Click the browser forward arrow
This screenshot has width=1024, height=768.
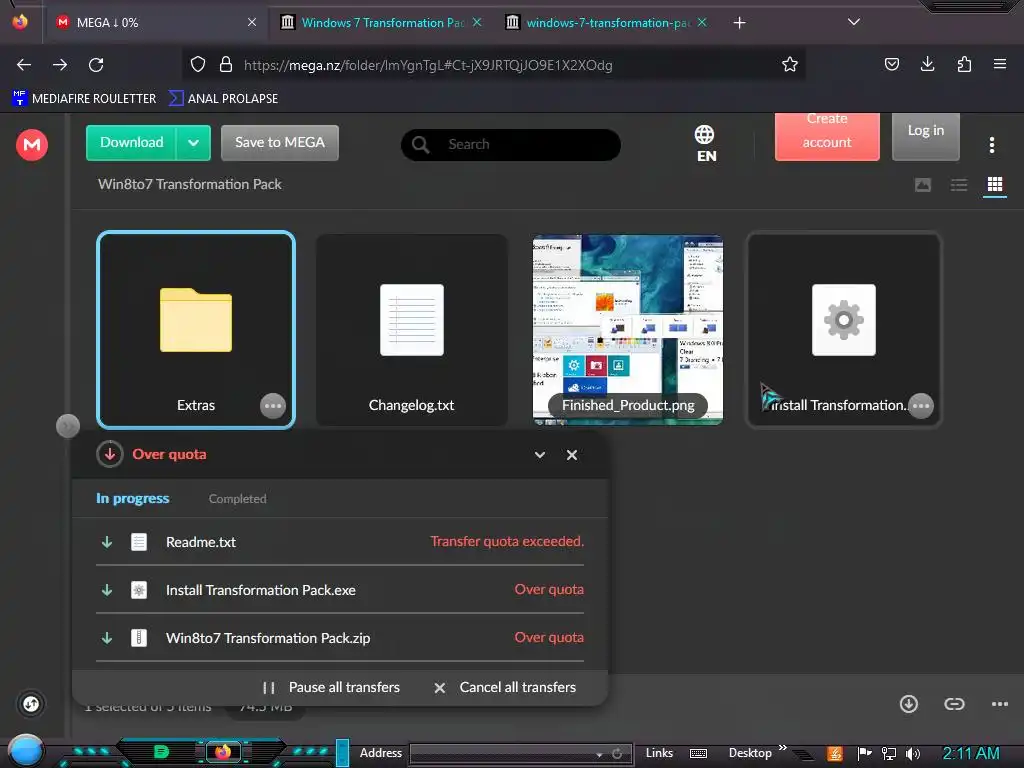tap(60, 65)
